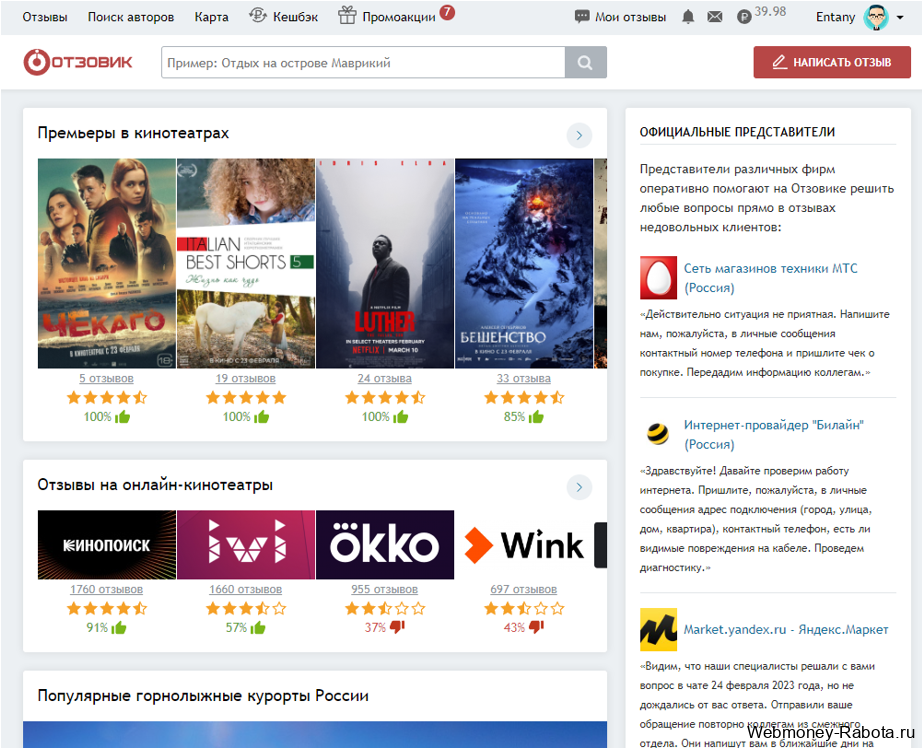
Task: Click the Написать отзыв button
Action: 832,62
